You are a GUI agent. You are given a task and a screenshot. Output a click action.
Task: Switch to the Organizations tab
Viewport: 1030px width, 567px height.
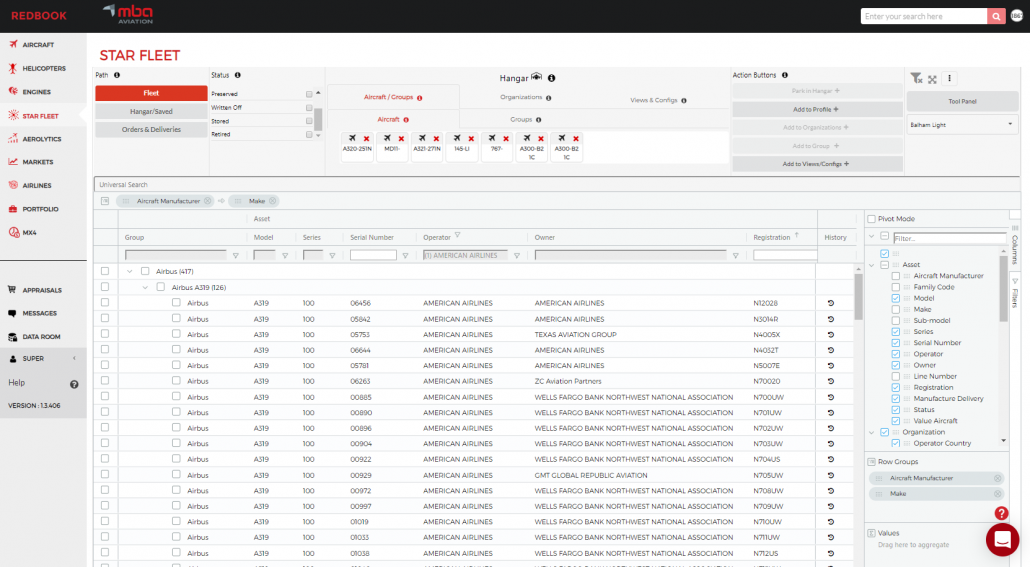[x=525, y=97]
